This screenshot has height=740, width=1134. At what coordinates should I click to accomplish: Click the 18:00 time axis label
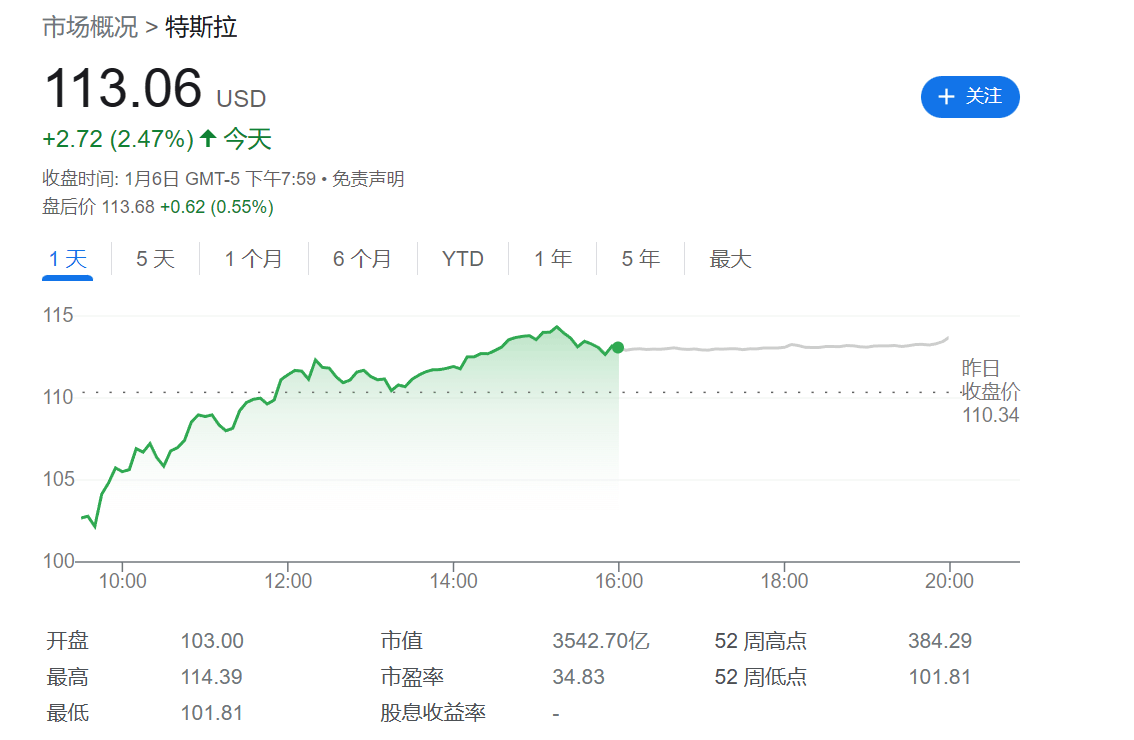click(784, 581)
